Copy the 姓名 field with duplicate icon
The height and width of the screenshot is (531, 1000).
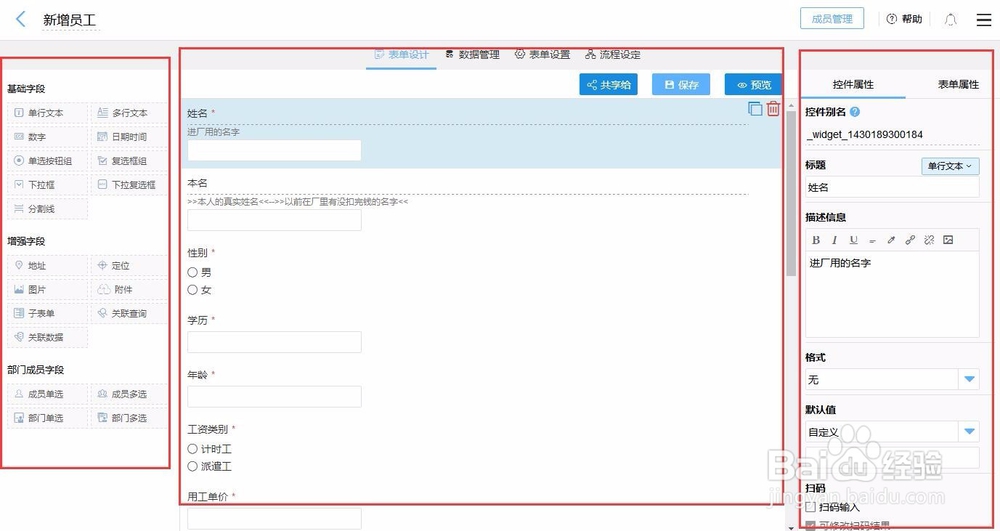tap(755, 108)
